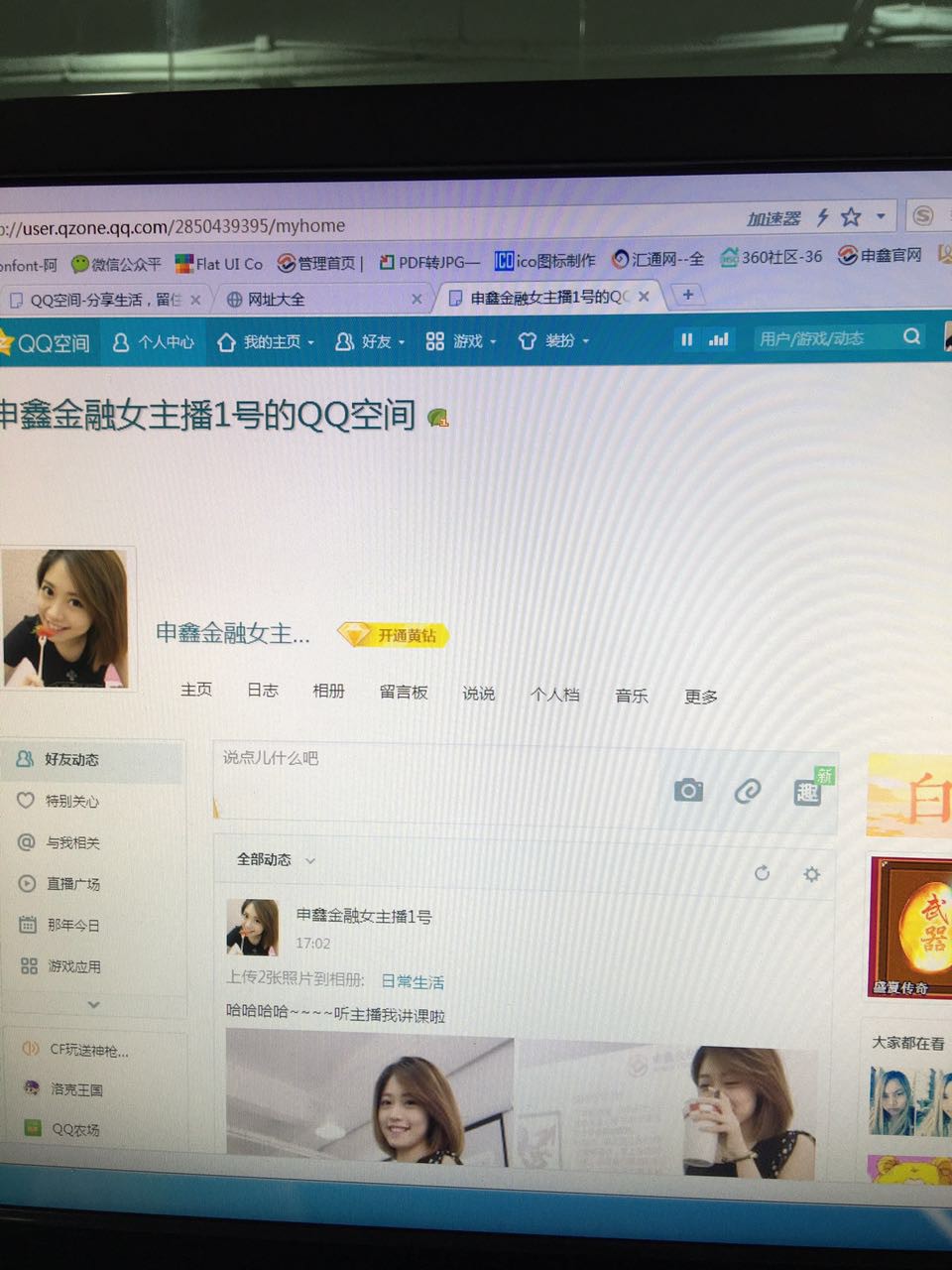
Task: Open the 微信公众平 bookmark
Action: [x=116, y=264]
